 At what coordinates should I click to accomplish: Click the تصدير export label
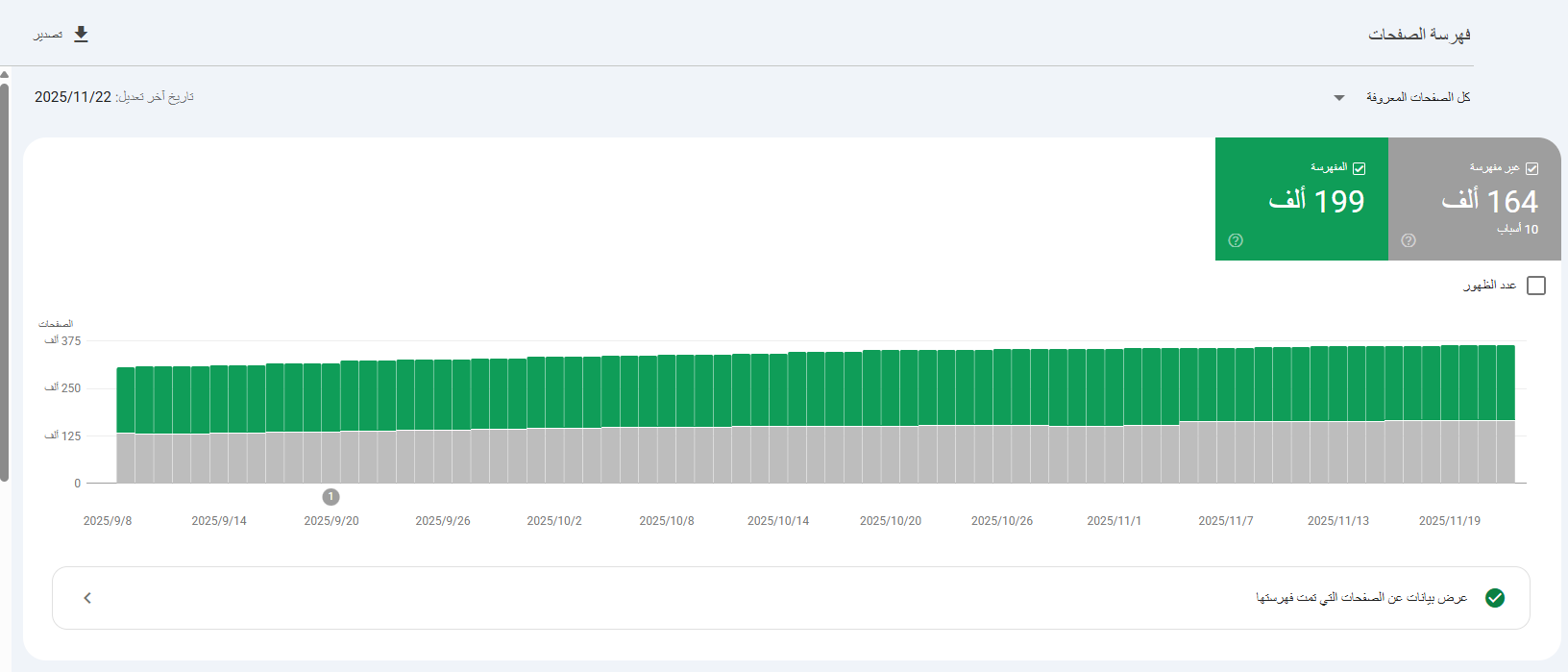coord(48,35)
